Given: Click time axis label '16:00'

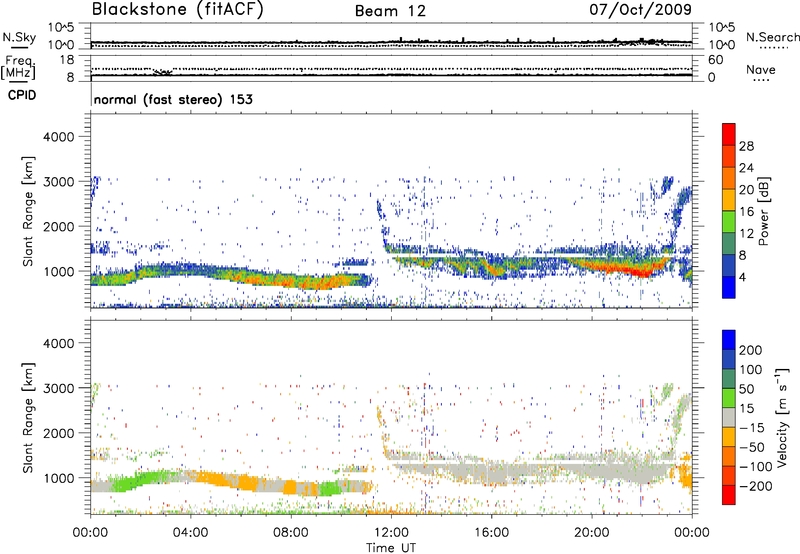Looking at the screenshot, I should click(x=491, y=533).
